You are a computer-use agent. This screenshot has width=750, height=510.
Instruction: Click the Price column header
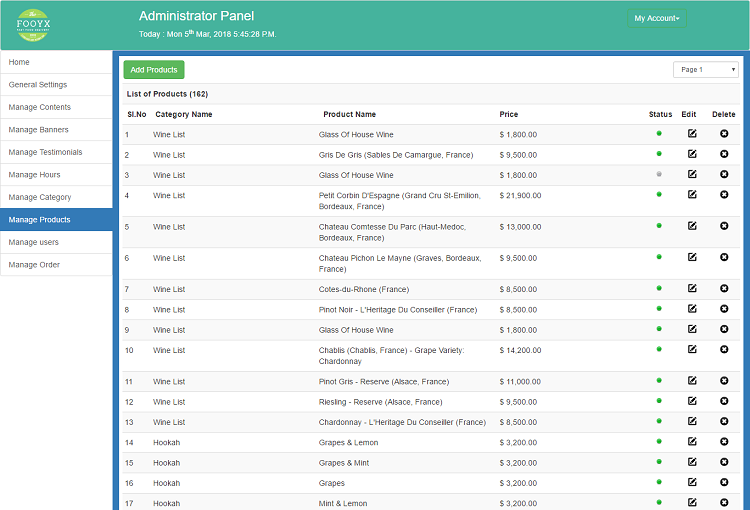click(509, 114)
